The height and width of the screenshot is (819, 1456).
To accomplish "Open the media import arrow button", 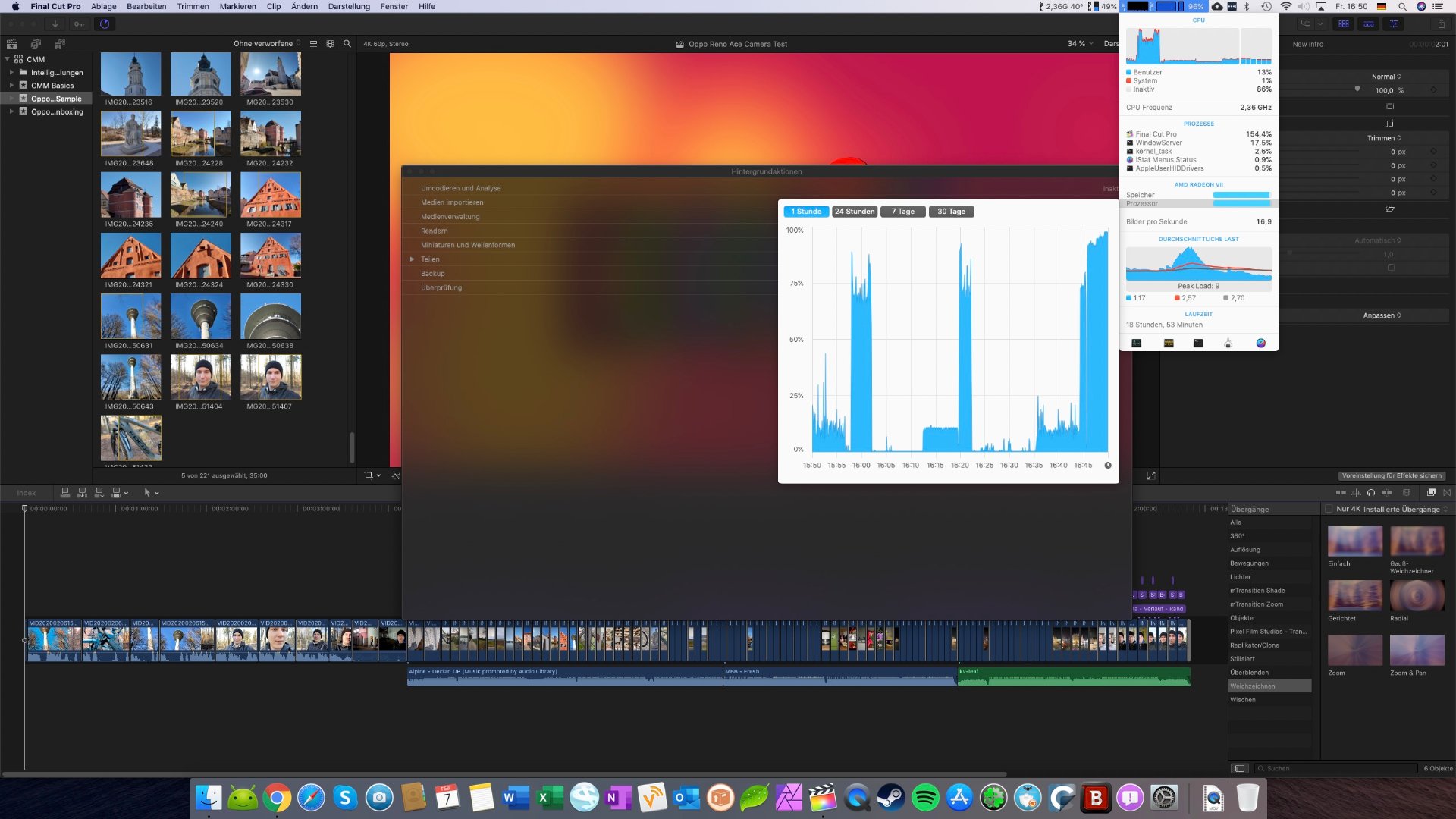I will click(x=55, y=24).
